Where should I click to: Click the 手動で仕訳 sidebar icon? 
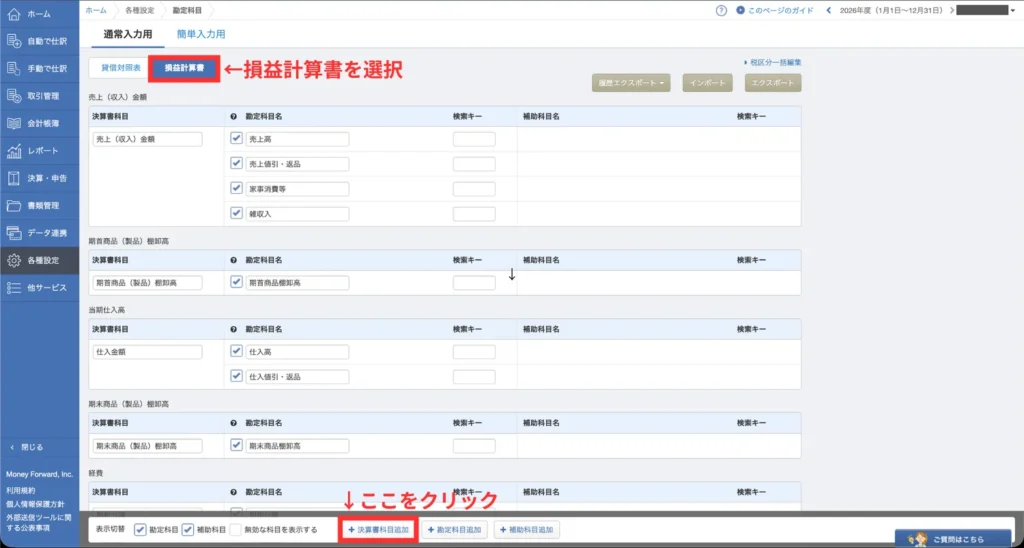(x=14, y=69)
